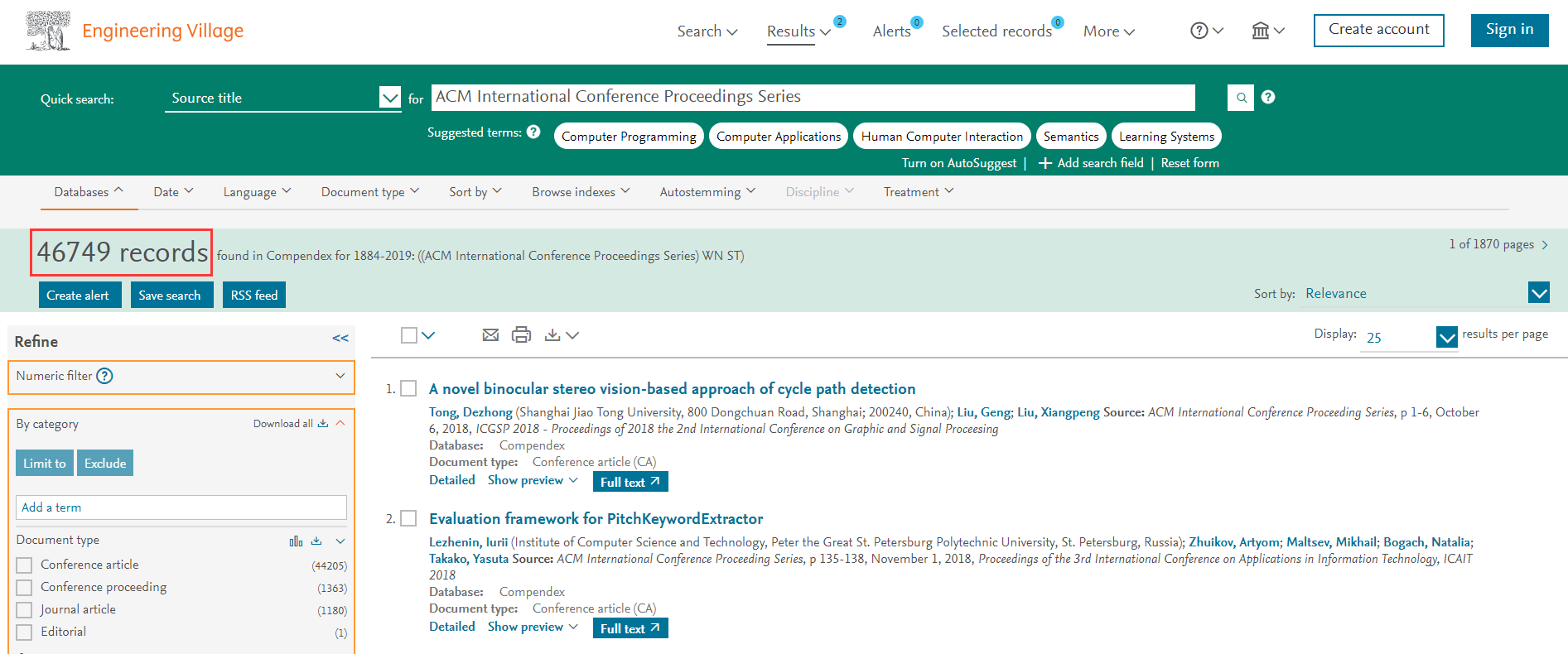Check the Editorial filter
This screenshot has width=1568, height=654.
pyautogui.click(x=25, y=632)
